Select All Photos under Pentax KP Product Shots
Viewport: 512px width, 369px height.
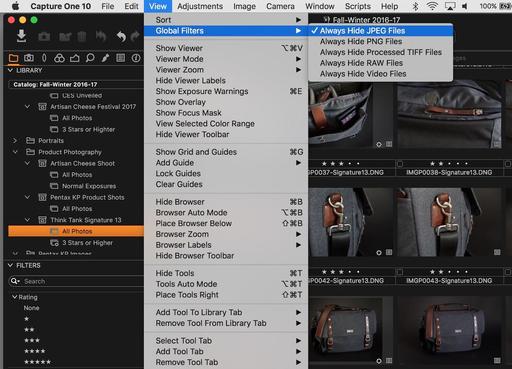[76, 209]
